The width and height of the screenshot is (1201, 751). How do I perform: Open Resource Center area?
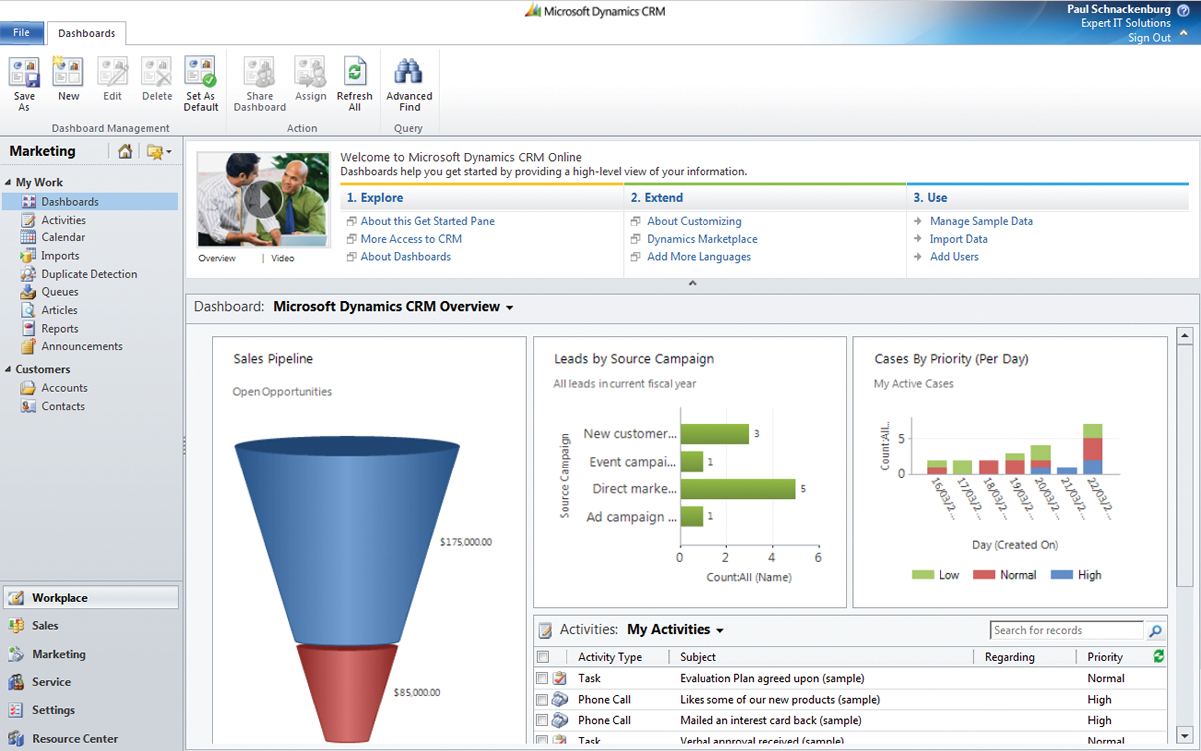(x=91, y=739)
